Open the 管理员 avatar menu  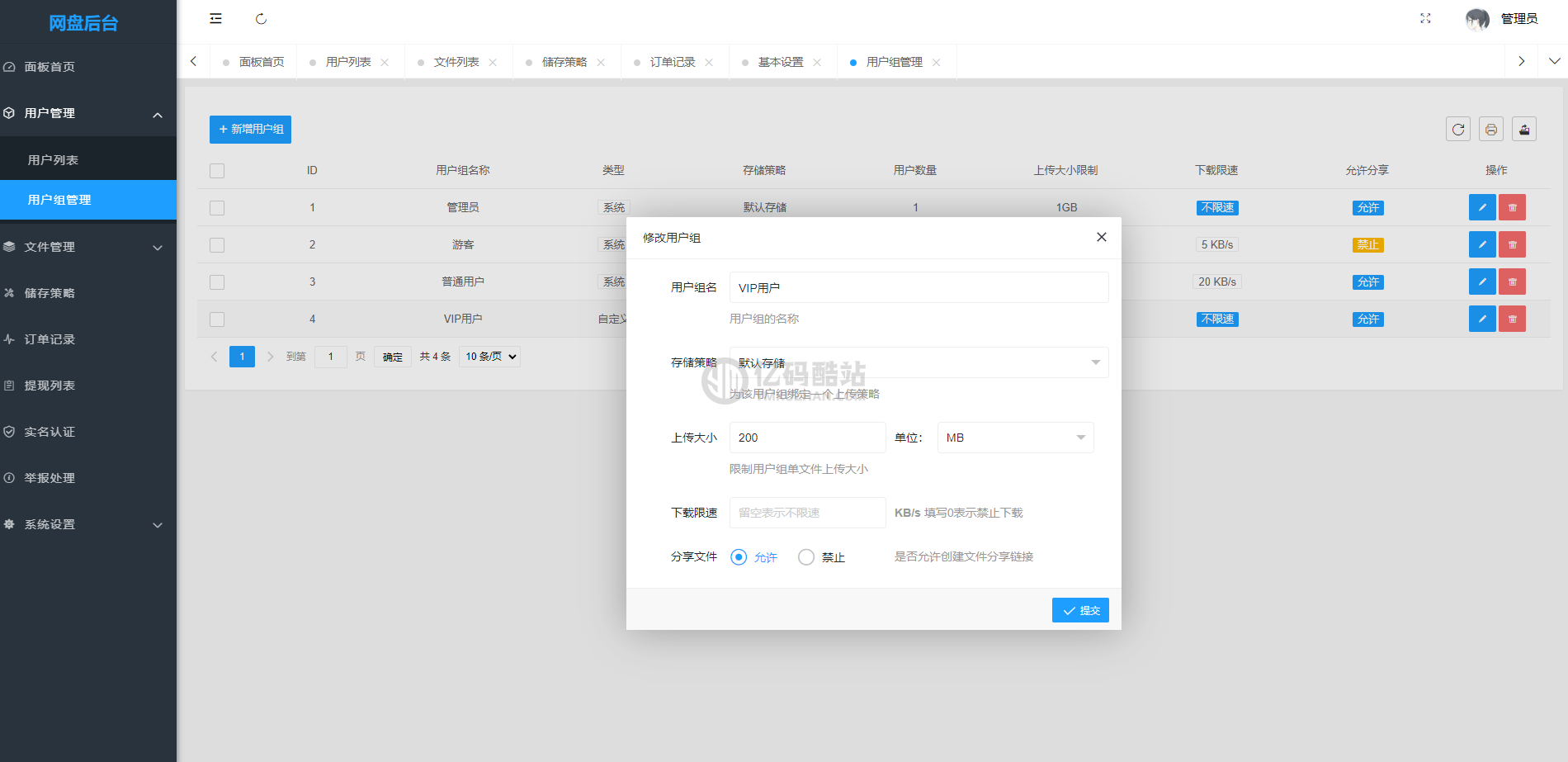(1501, 18)
